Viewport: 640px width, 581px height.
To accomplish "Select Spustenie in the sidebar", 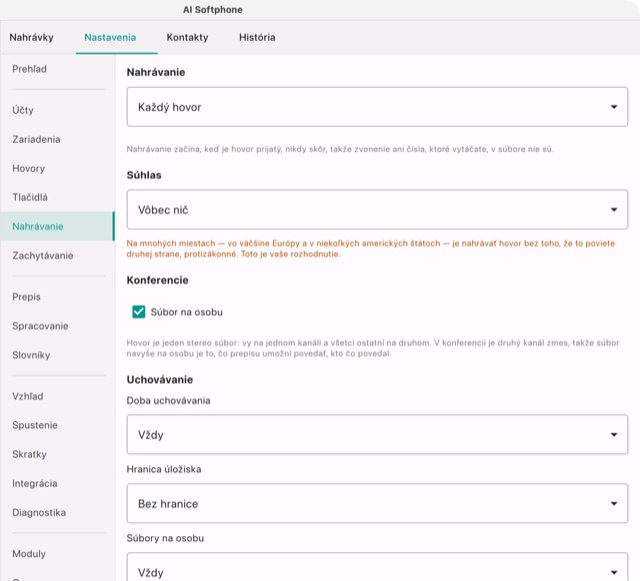I will coord(57,425).
